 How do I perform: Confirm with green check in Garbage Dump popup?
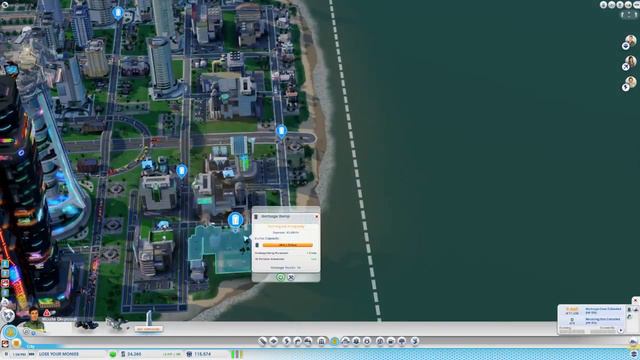[280, 277]
